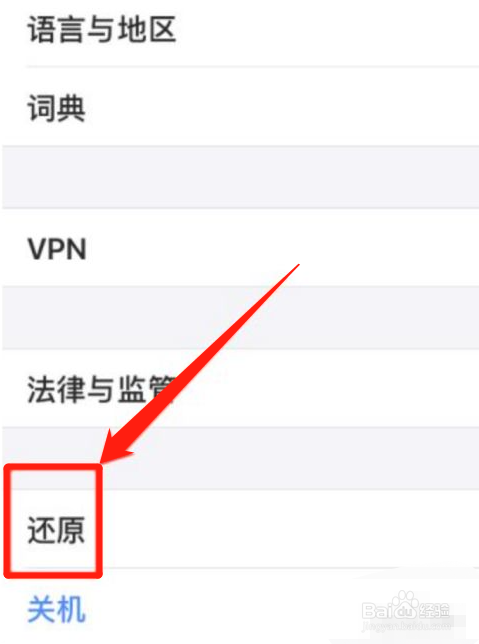479x644 pixels.
Task: Tap empty area right of 还原 row
Action: pos(290,529)
